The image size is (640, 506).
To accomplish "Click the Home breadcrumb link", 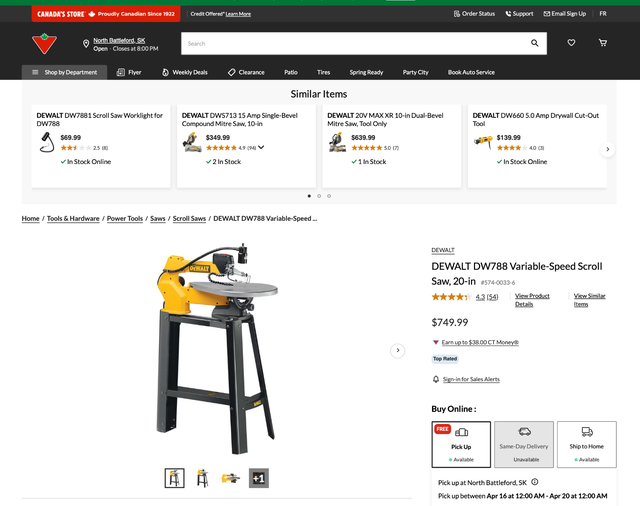I will (x=31, y=218).
